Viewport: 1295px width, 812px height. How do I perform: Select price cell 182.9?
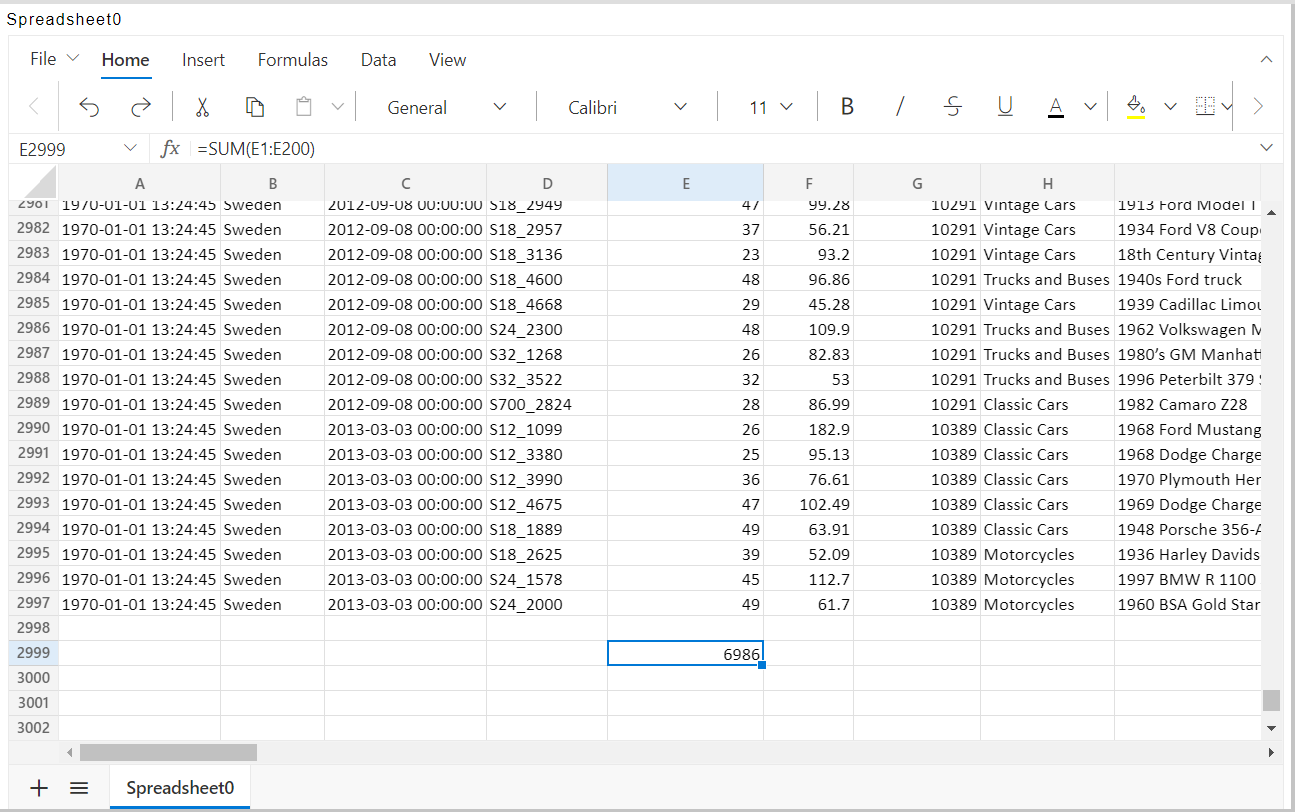pyautogui.click(x=808, y=429)
